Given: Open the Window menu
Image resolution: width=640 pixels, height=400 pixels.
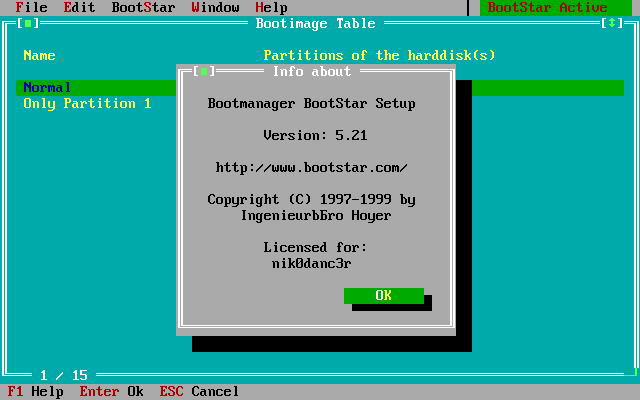Looking at the screenshot, I should point(215,8).
